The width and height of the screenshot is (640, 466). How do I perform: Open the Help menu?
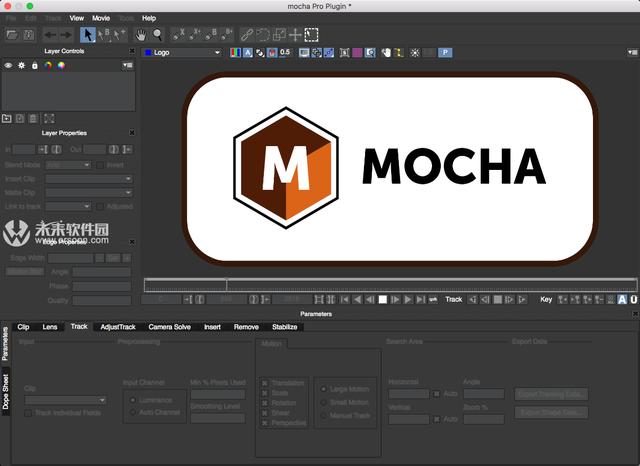click(x=149, y=18)
